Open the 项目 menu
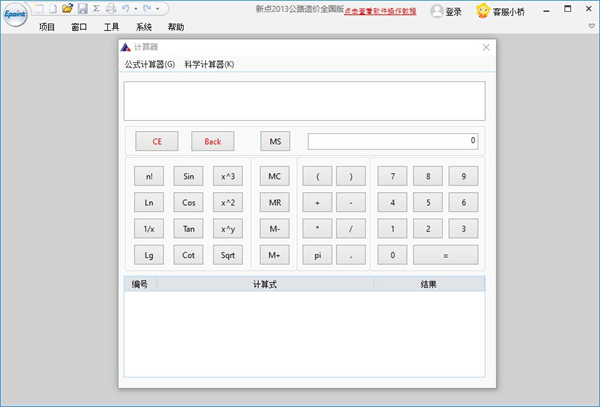The image size is (600, 407). (x=47, y=27)
